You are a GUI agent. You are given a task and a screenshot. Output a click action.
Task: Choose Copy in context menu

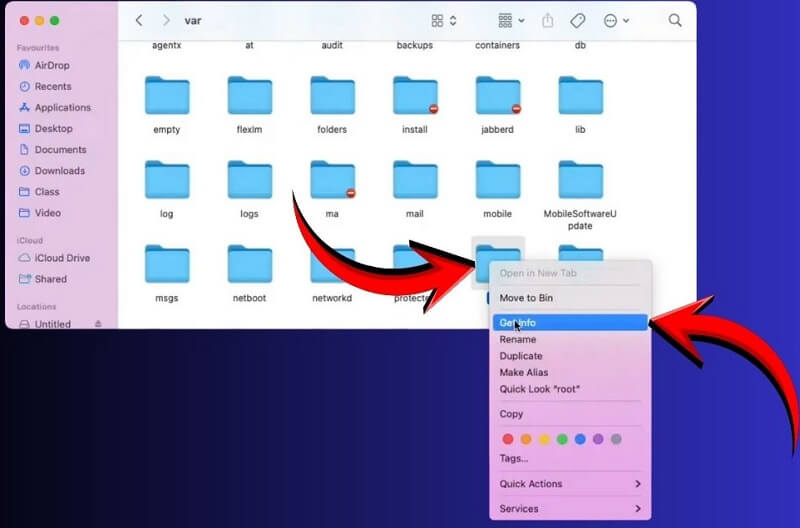pos(570,414)
